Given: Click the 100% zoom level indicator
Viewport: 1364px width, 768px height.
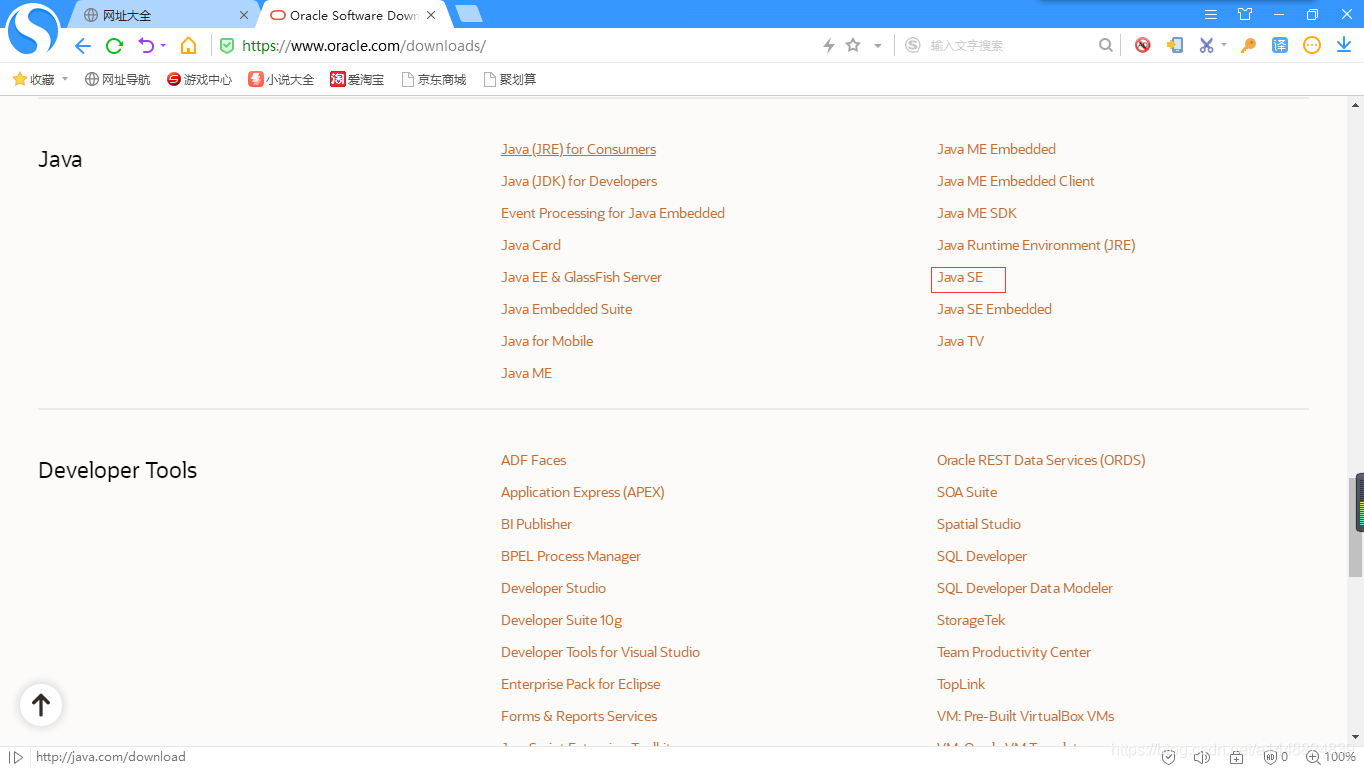Looking at the screenshot, I should 1339,757.
